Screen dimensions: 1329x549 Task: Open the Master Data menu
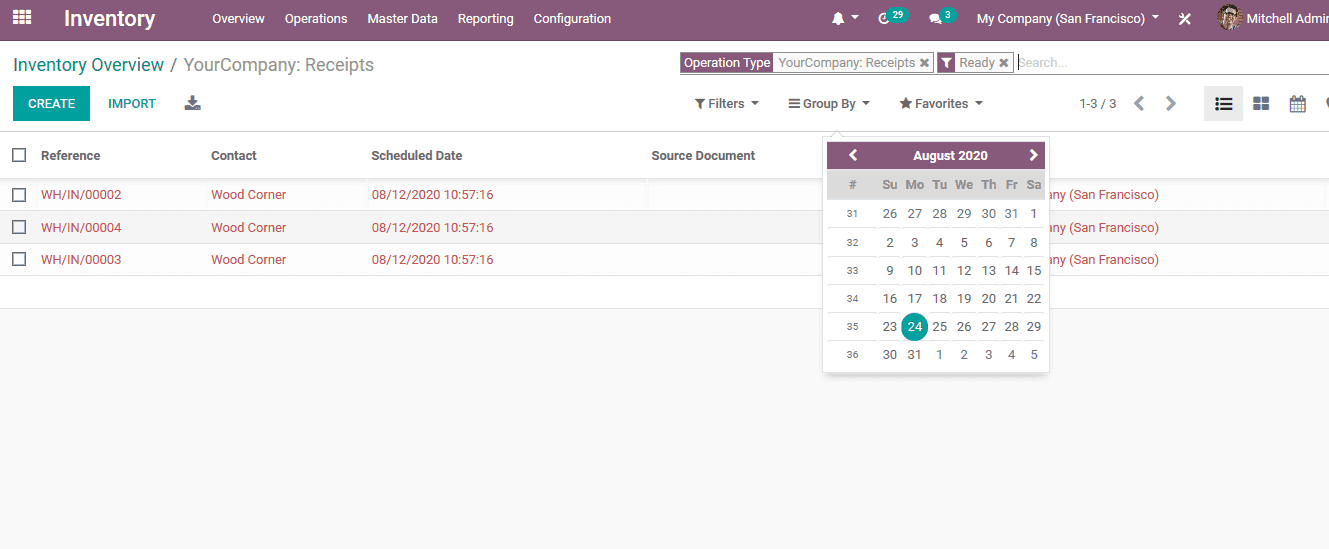[402, 19]
